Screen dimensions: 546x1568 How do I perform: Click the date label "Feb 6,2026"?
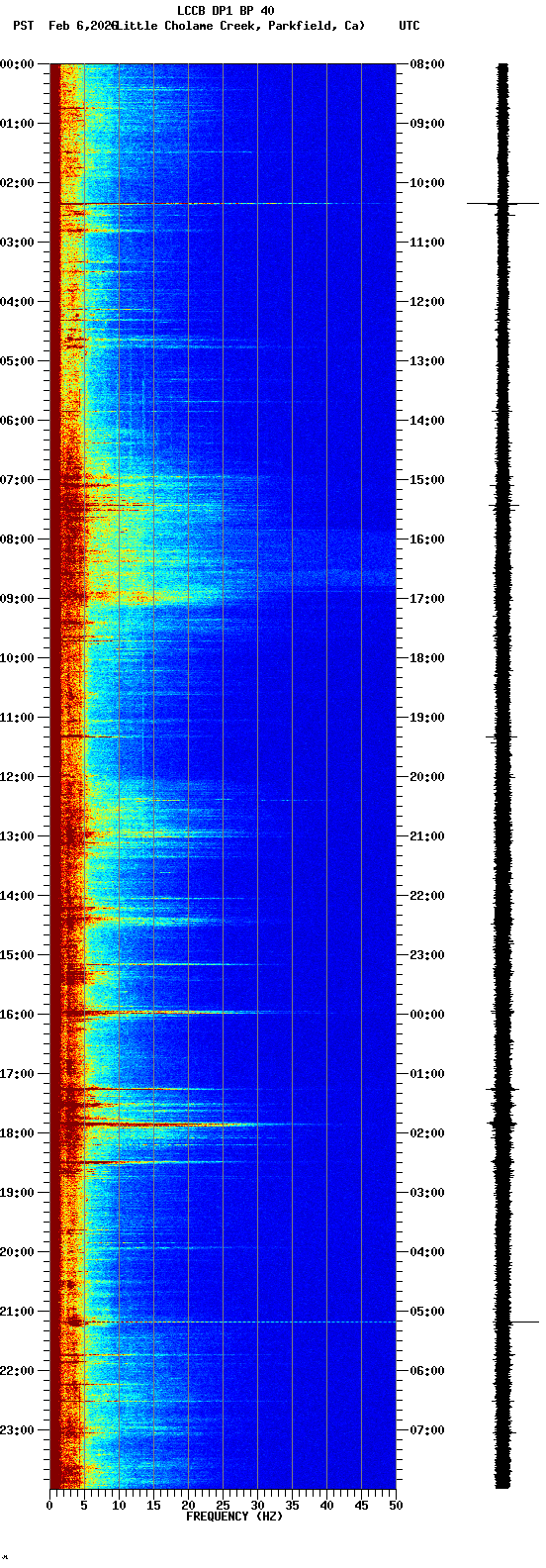coord(82,25)
